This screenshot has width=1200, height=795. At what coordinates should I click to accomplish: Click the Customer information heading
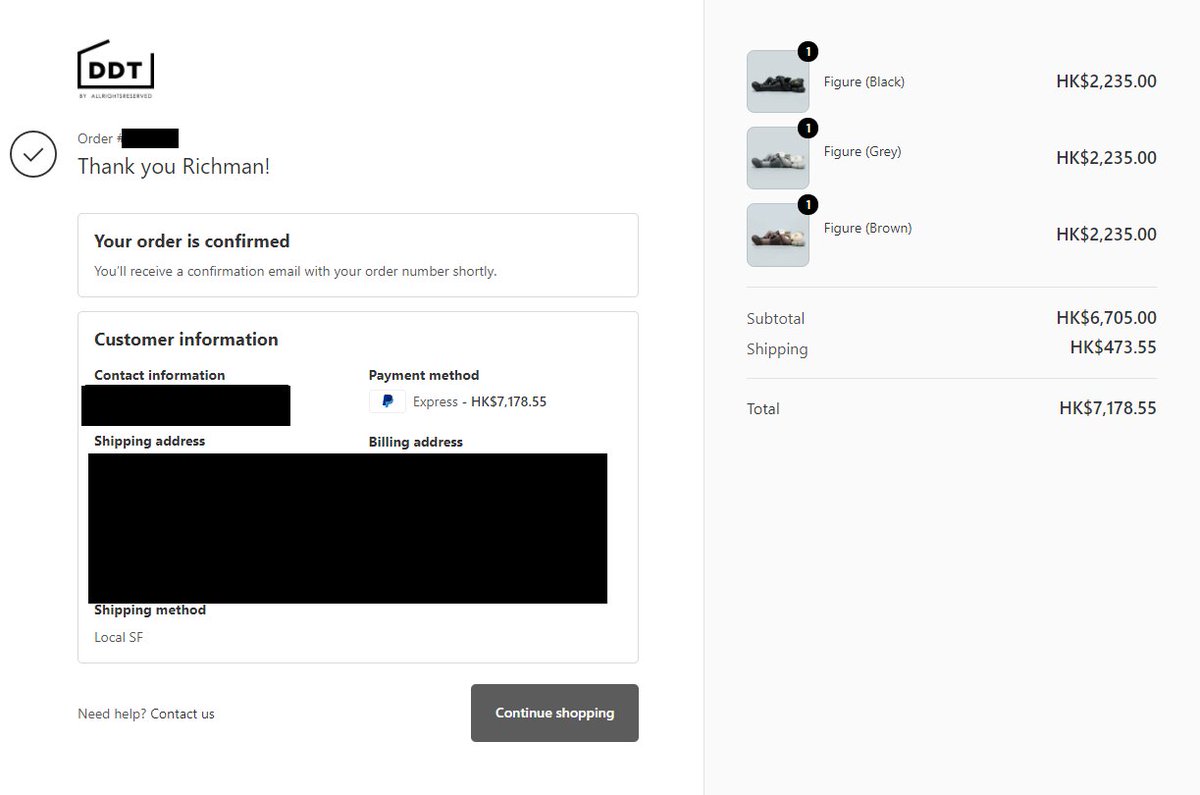(186, 339)
